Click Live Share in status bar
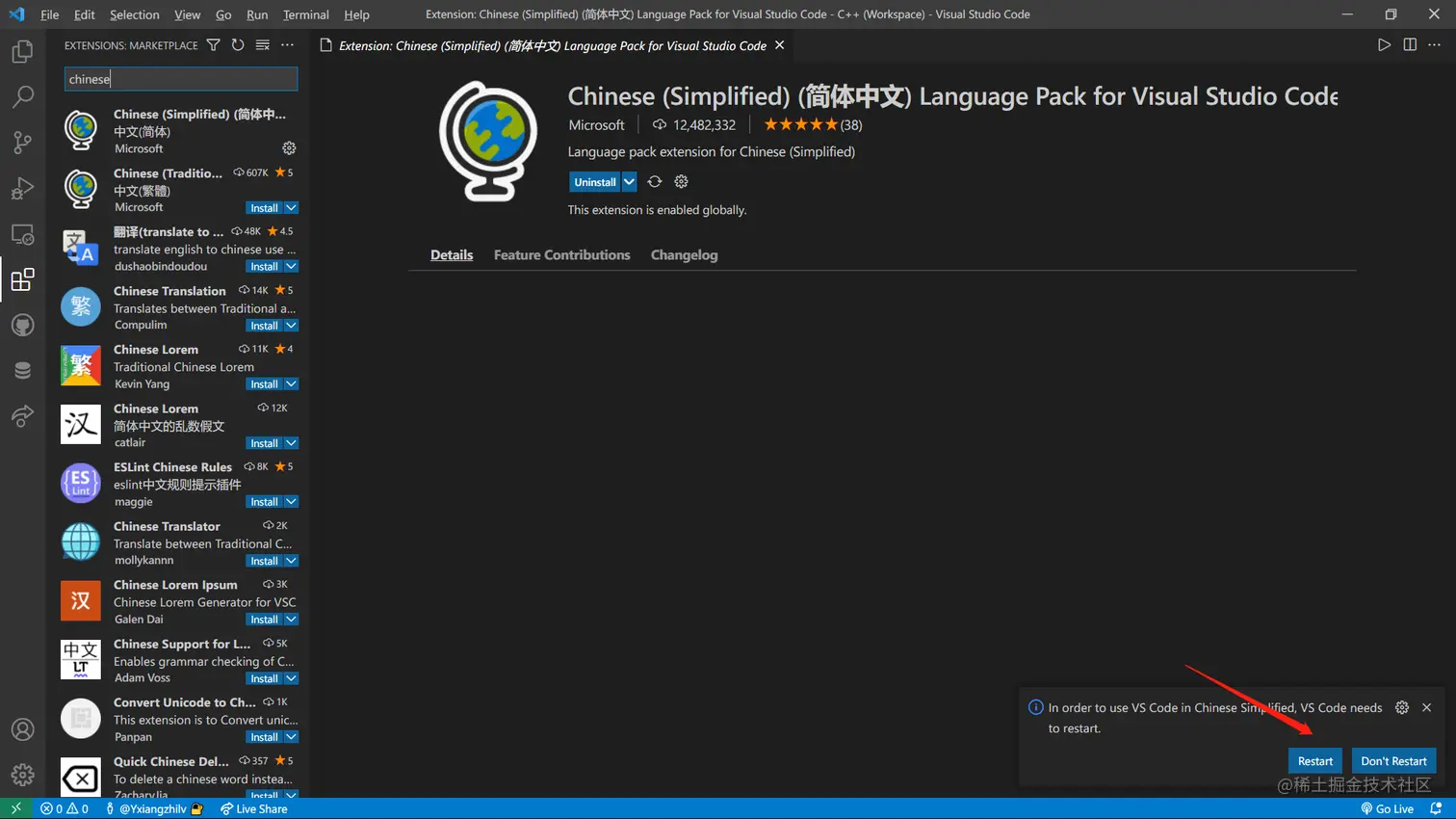Screen dimensions: 1456x819 pyautogui.click(x=254, y=808)
